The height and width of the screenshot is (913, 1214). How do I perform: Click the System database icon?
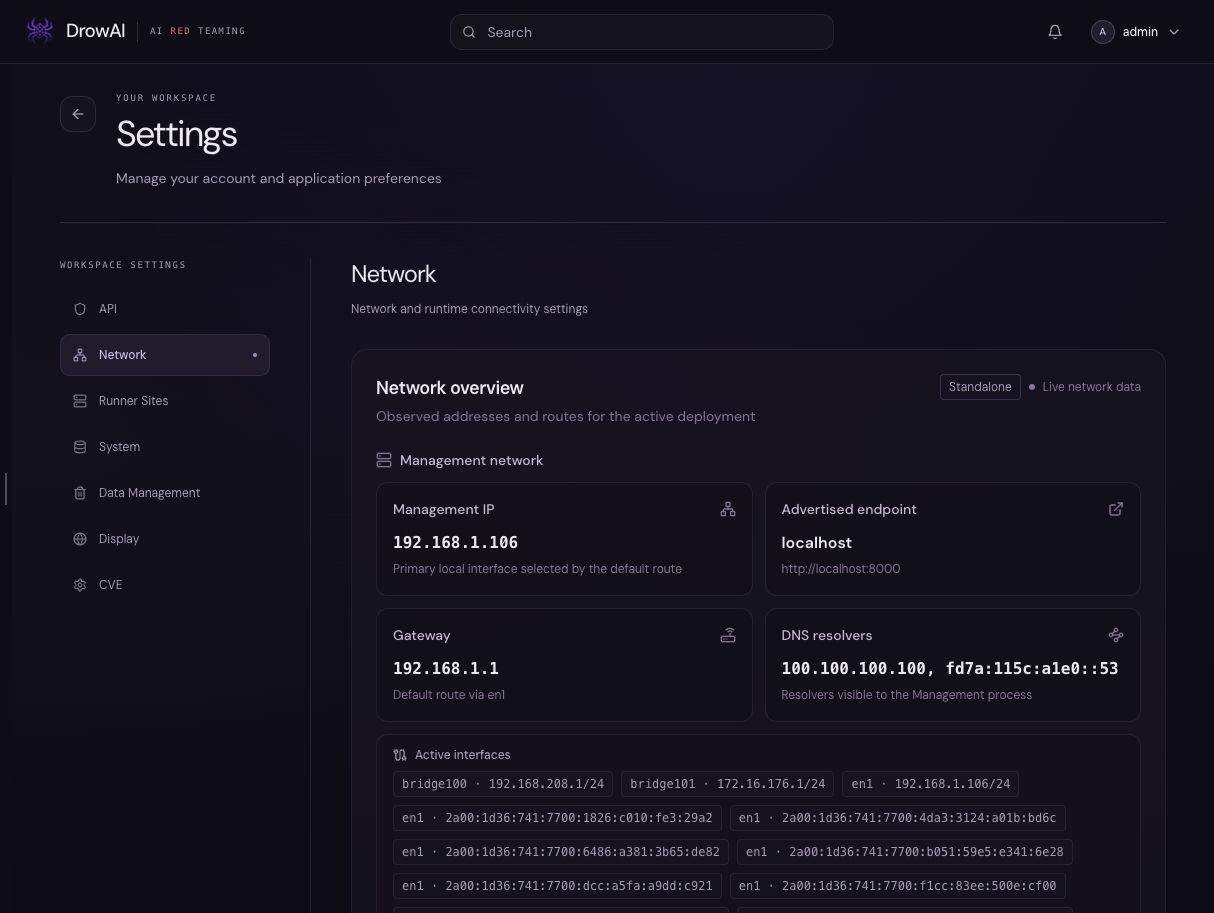click(x=80, y=447)
